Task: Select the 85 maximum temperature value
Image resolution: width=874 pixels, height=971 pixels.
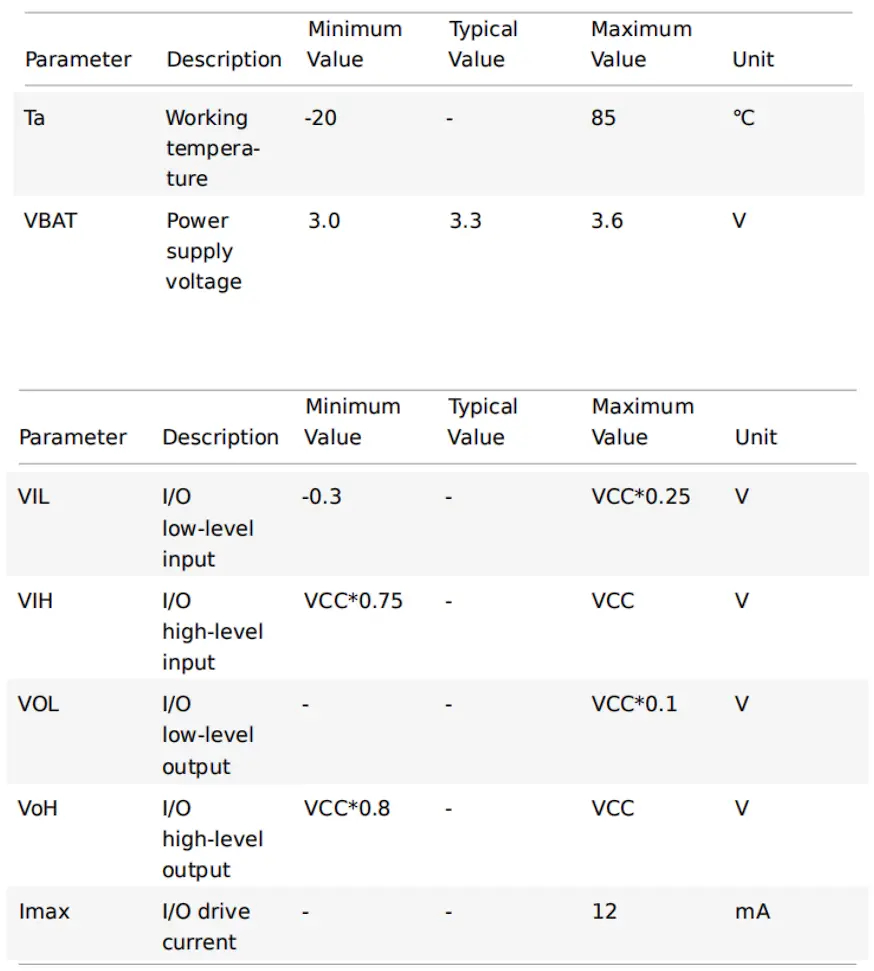Action: pyautogui.click(x=604, y=118)
